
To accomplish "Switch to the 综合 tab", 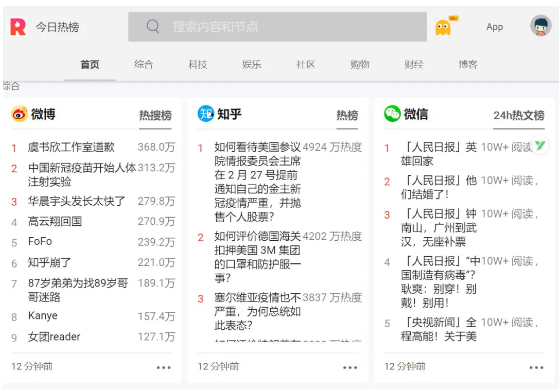I will click(144, 65).
